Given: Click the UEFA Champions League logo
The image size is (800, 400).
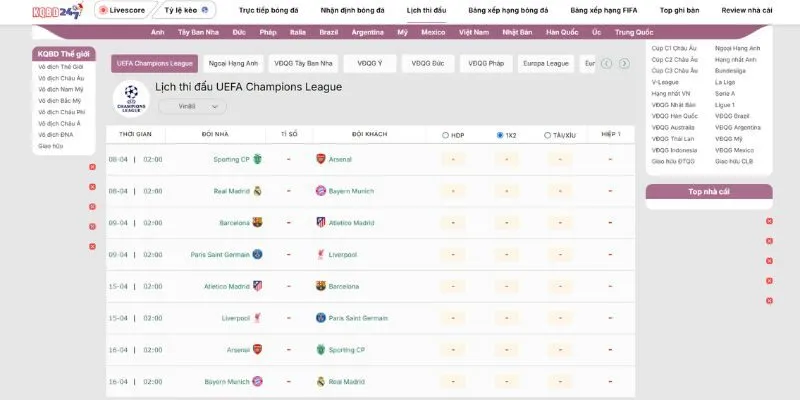Looking at the screenshot, I should (x=131, y=96).
